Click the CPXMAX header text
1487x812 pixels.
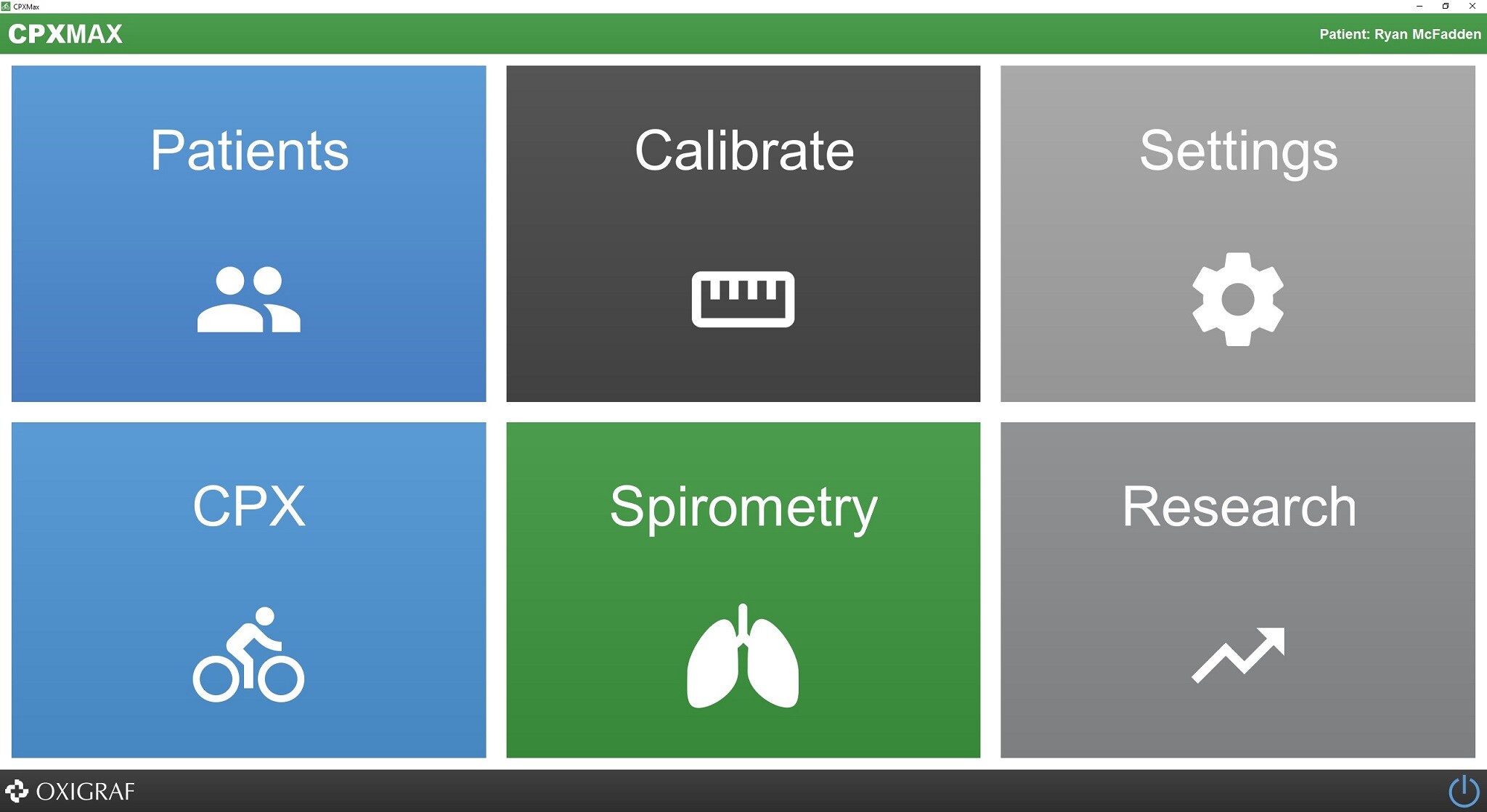click(64, 33)
